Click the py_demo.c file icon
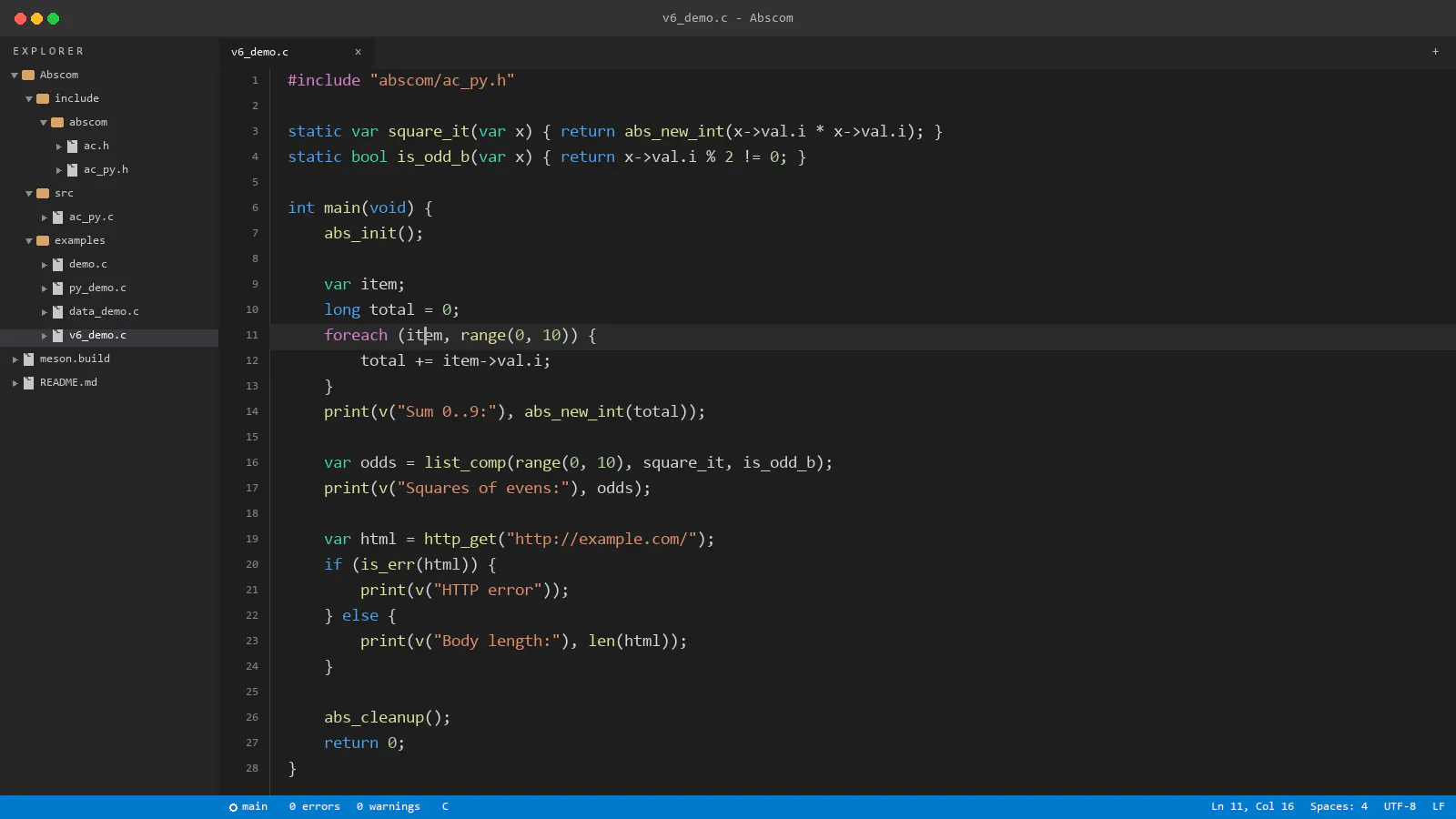 [x=58, y=288]
